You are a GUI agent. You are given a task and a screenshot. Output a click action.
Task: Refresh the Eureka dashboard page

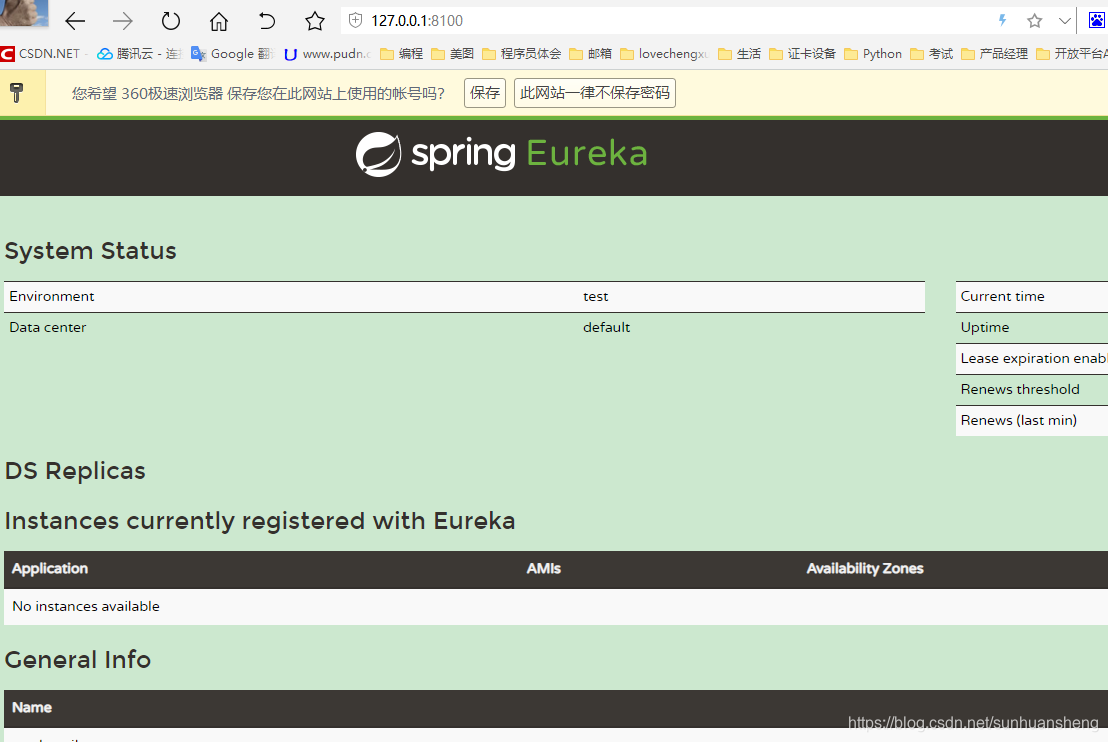[170, 20]
